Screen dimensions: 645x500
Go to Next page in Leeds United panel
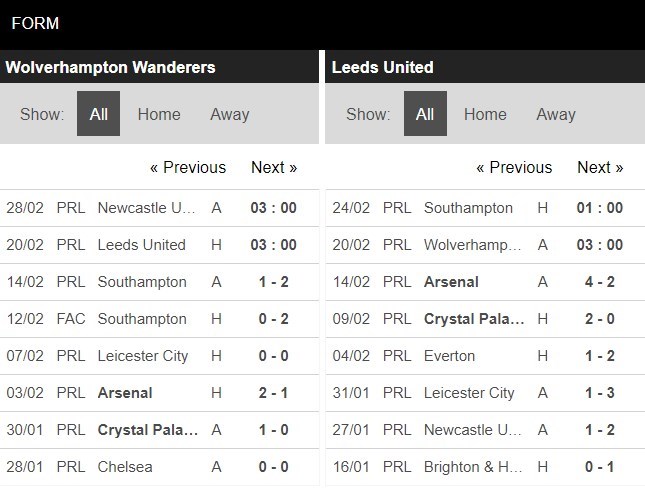(x=600, y=168)
